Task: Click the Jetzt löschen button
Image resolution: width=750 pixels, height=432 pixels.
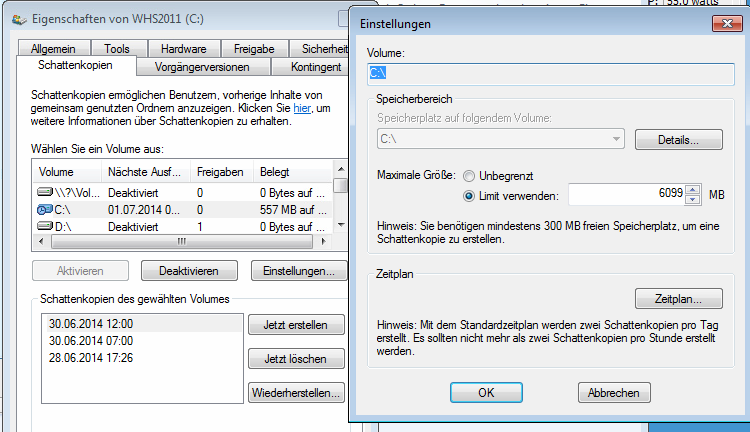Action: [296, 359]
